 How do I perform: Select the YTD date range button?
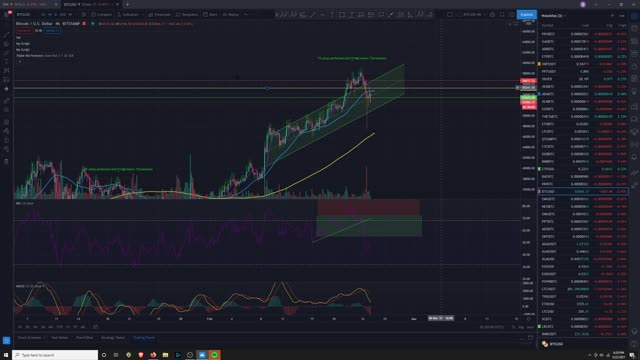[60, 327]
